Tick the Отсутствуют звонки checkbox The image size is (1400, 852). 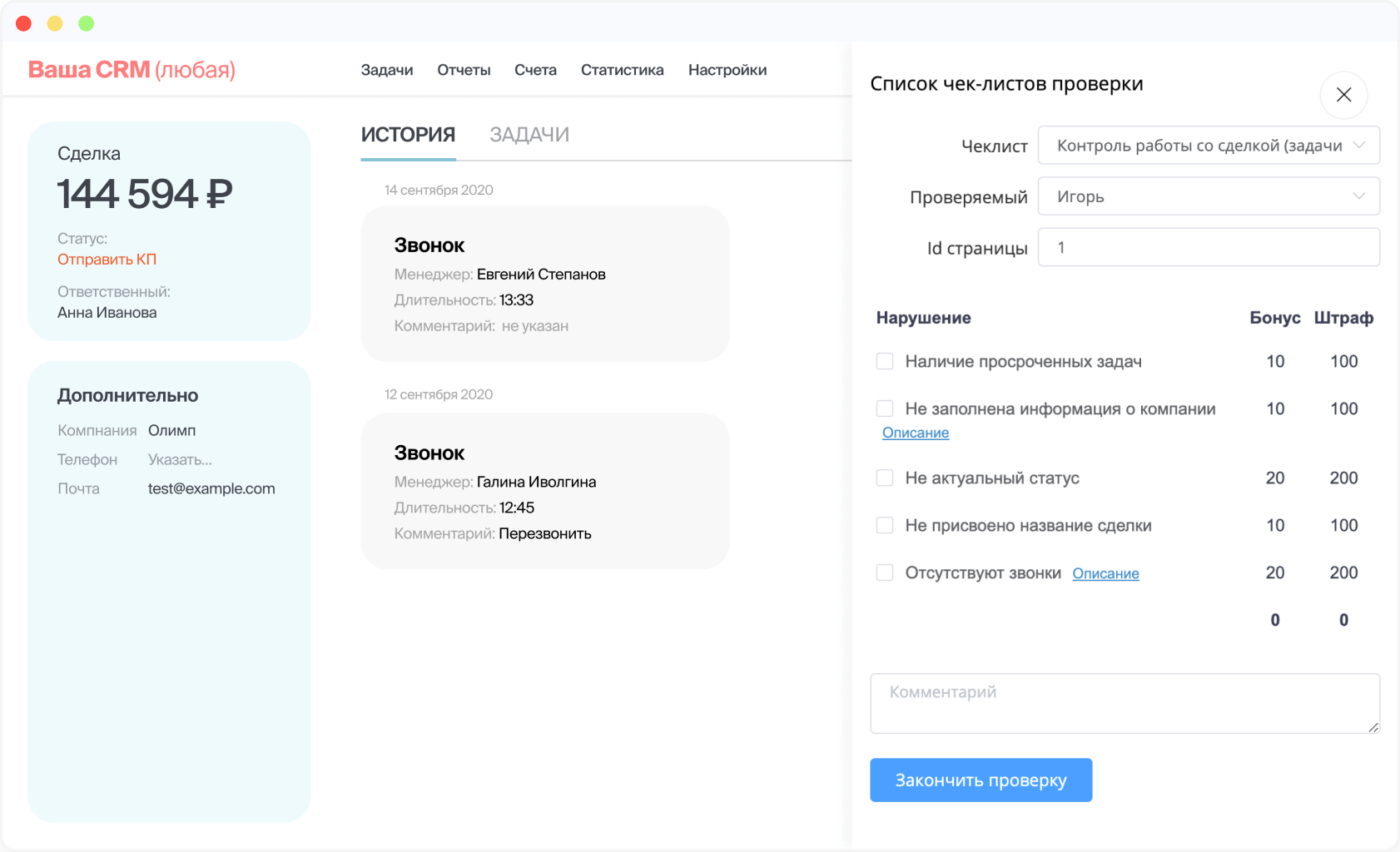pyautogui.click(x=884, y=572)
